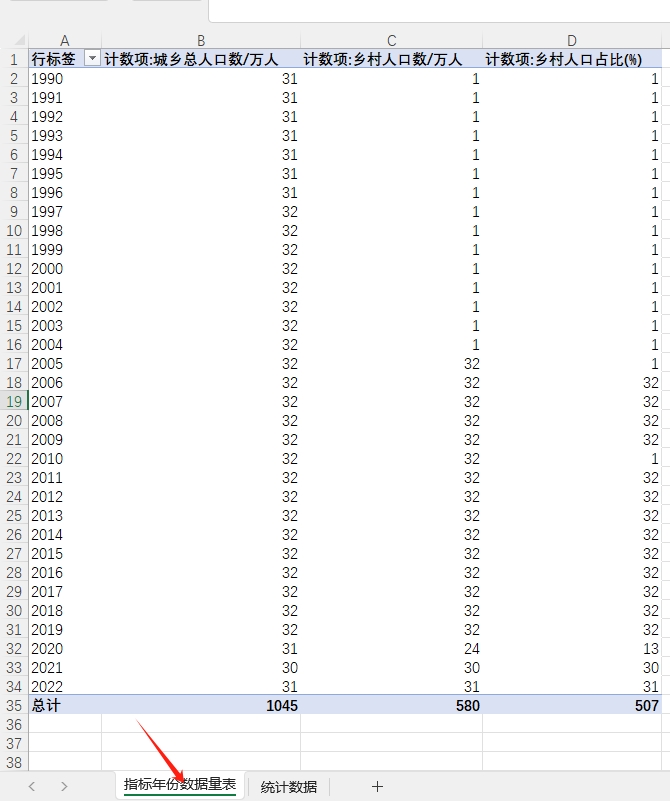Click the 行标签 header cell

coord(65,59)
